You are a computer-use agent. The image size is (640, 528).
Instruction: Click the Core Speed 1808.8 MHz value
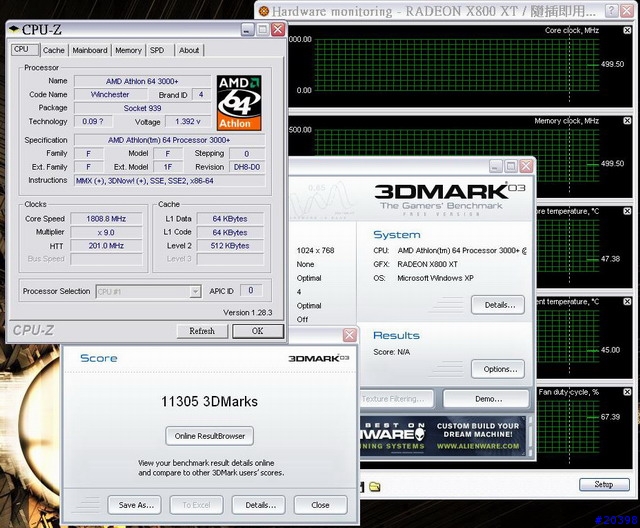click(106, 219)
